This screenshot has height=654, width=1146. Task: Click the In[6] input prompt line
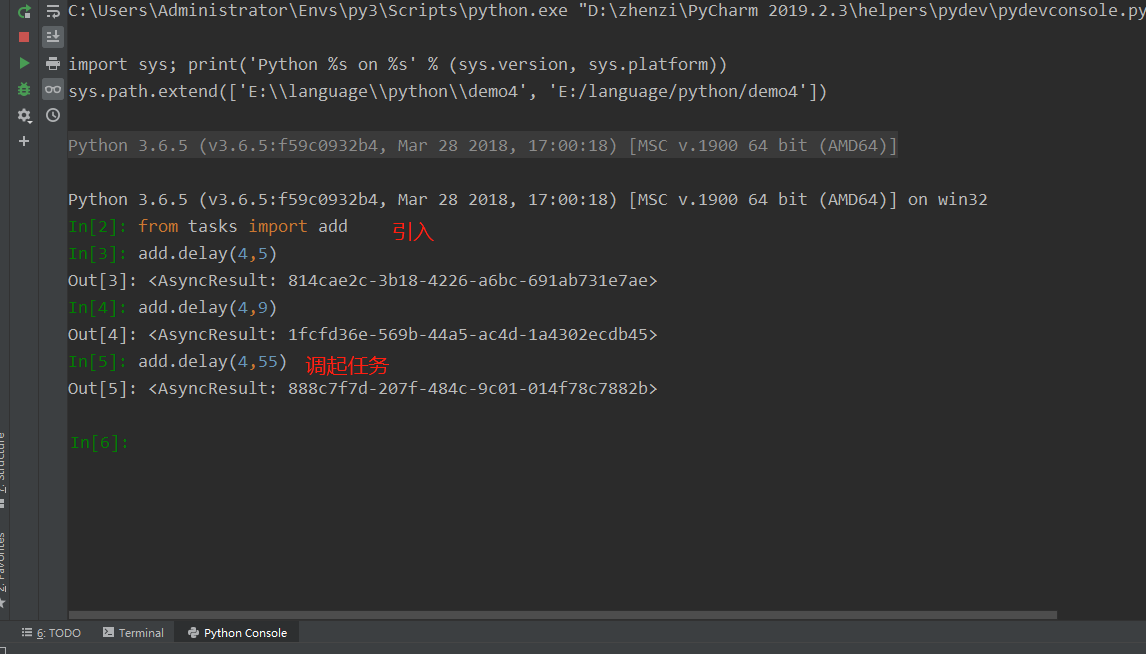[x=99, y=442]
